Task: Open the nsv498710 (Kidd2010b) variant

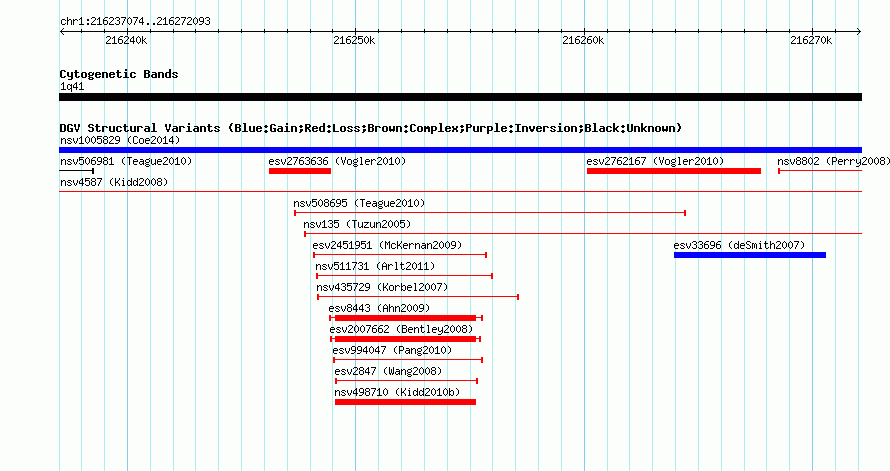Action: click(x=397, y=392)
